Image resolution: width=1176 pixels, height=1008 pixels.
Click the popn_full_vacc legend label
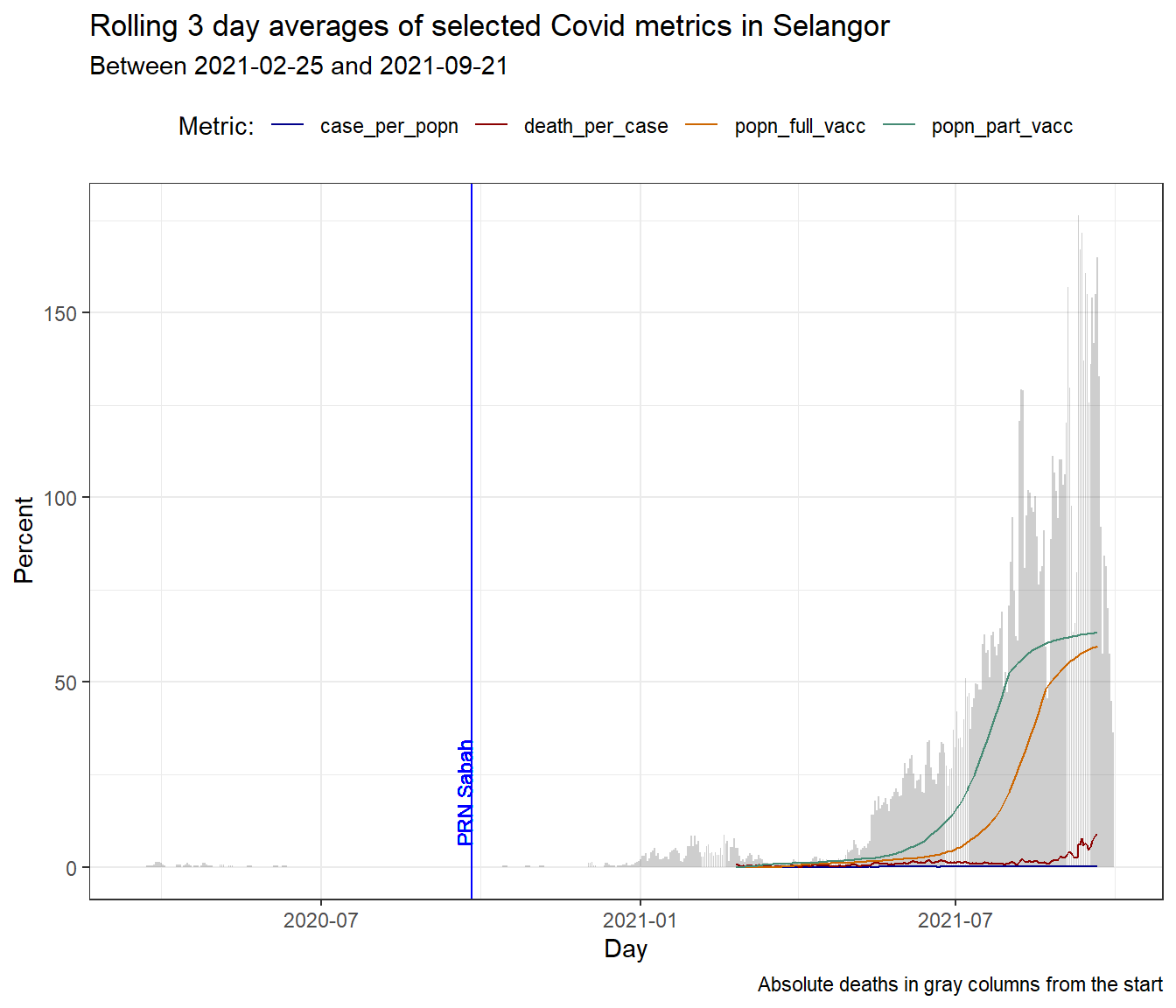click(x=800, y=126)
